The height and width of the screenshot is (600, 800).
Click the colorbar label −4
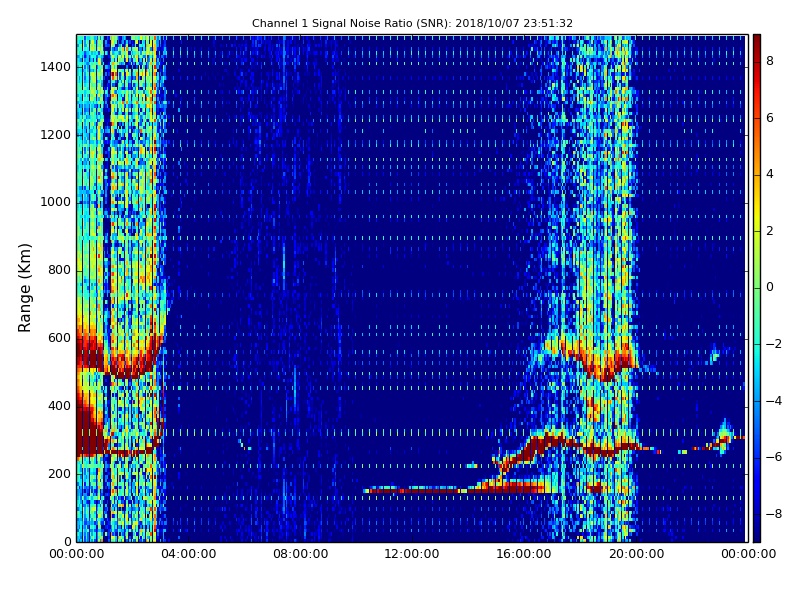pyautogui.click(x=774, y=401)
